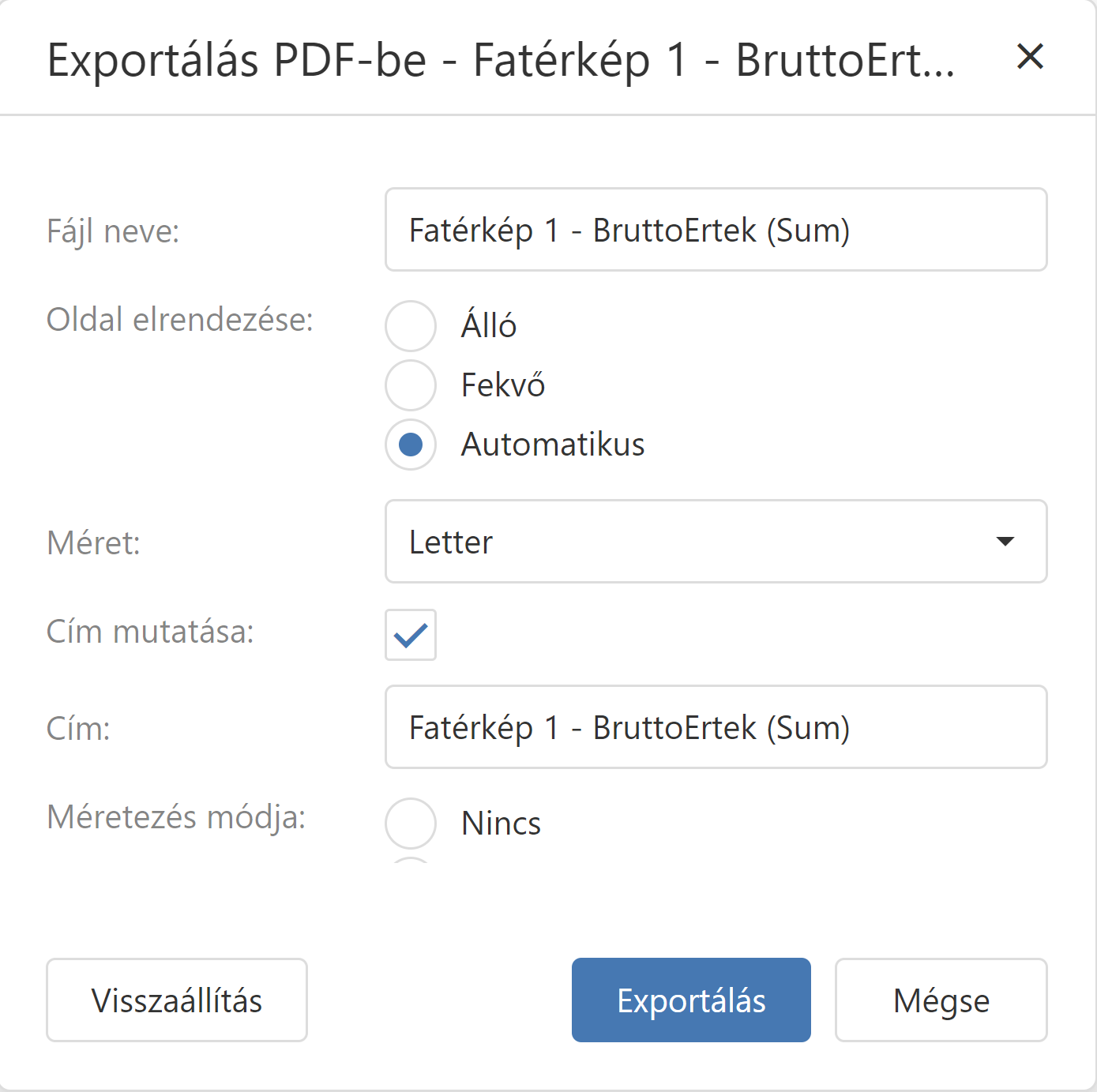Click into the Cím title field
The image size is (1097, 1092).
point(715,727)
